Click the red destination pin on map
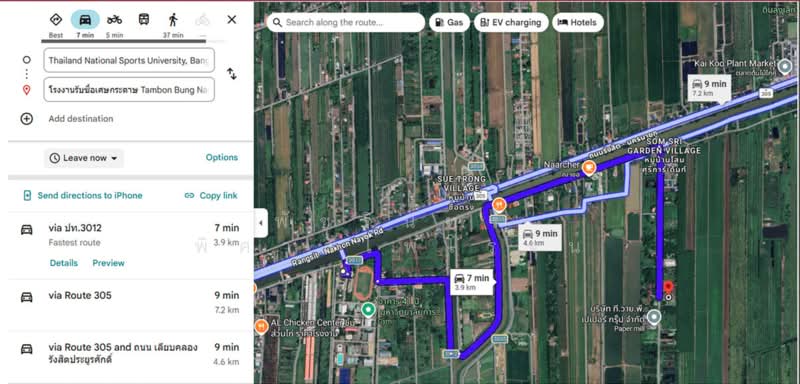This screenshot has width=800, height=384. point(668,289)
